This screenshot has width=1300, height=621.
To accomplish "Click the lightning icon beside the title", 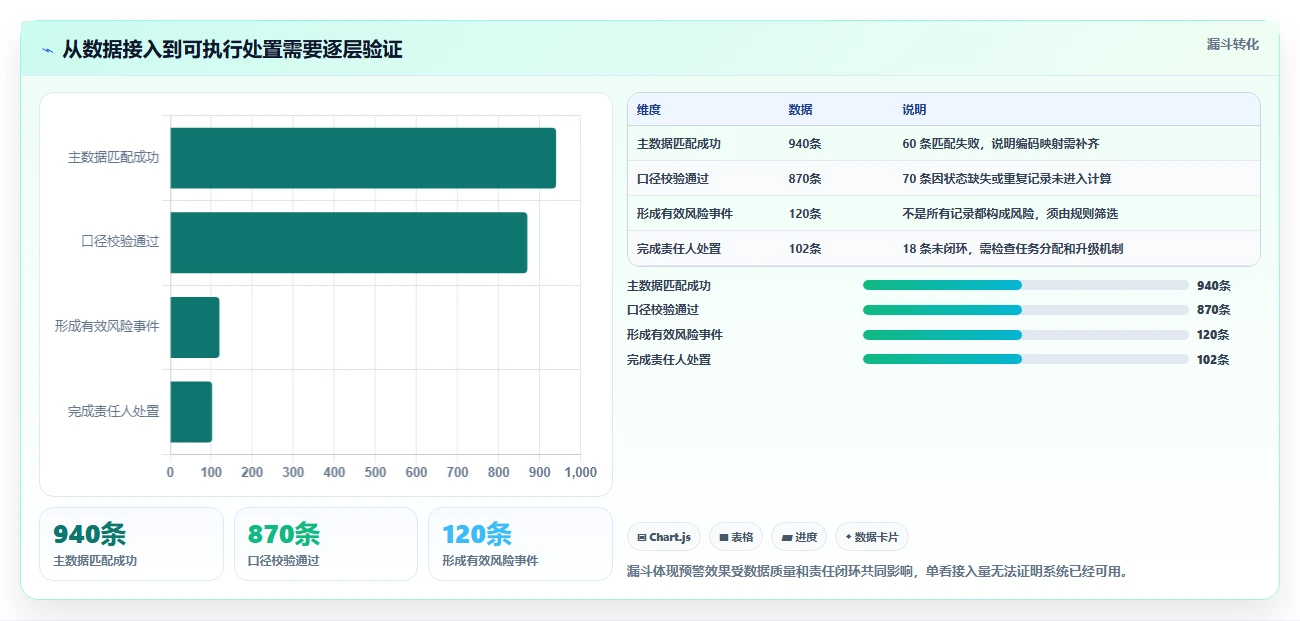I will (48, 50).
